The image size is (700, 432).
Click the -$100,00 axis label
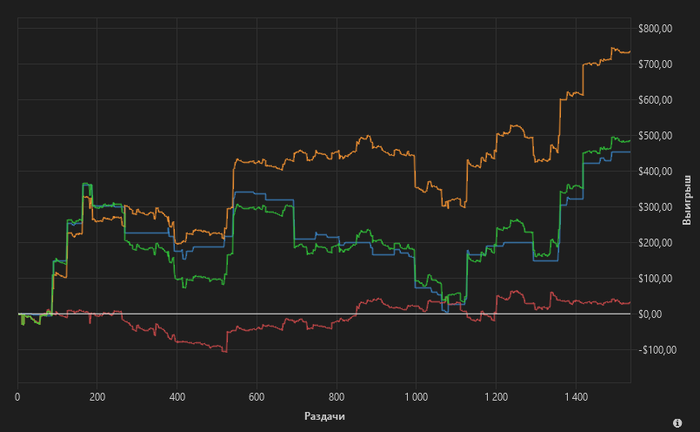(x=657, y=350)
